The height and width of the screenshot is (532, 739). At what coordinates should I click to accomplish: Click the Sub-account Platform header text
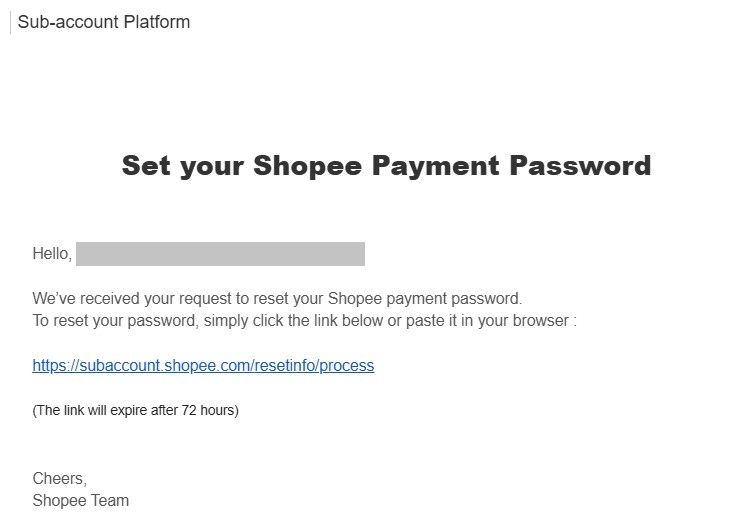tap(104, 22)
